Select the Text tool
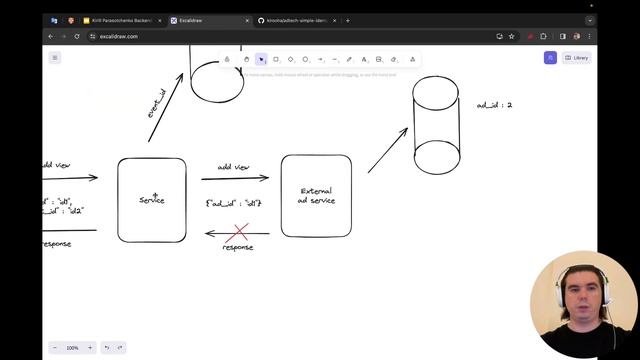This screenshot has height=360, width=640. pyautogui.click(x=364, y=60)
